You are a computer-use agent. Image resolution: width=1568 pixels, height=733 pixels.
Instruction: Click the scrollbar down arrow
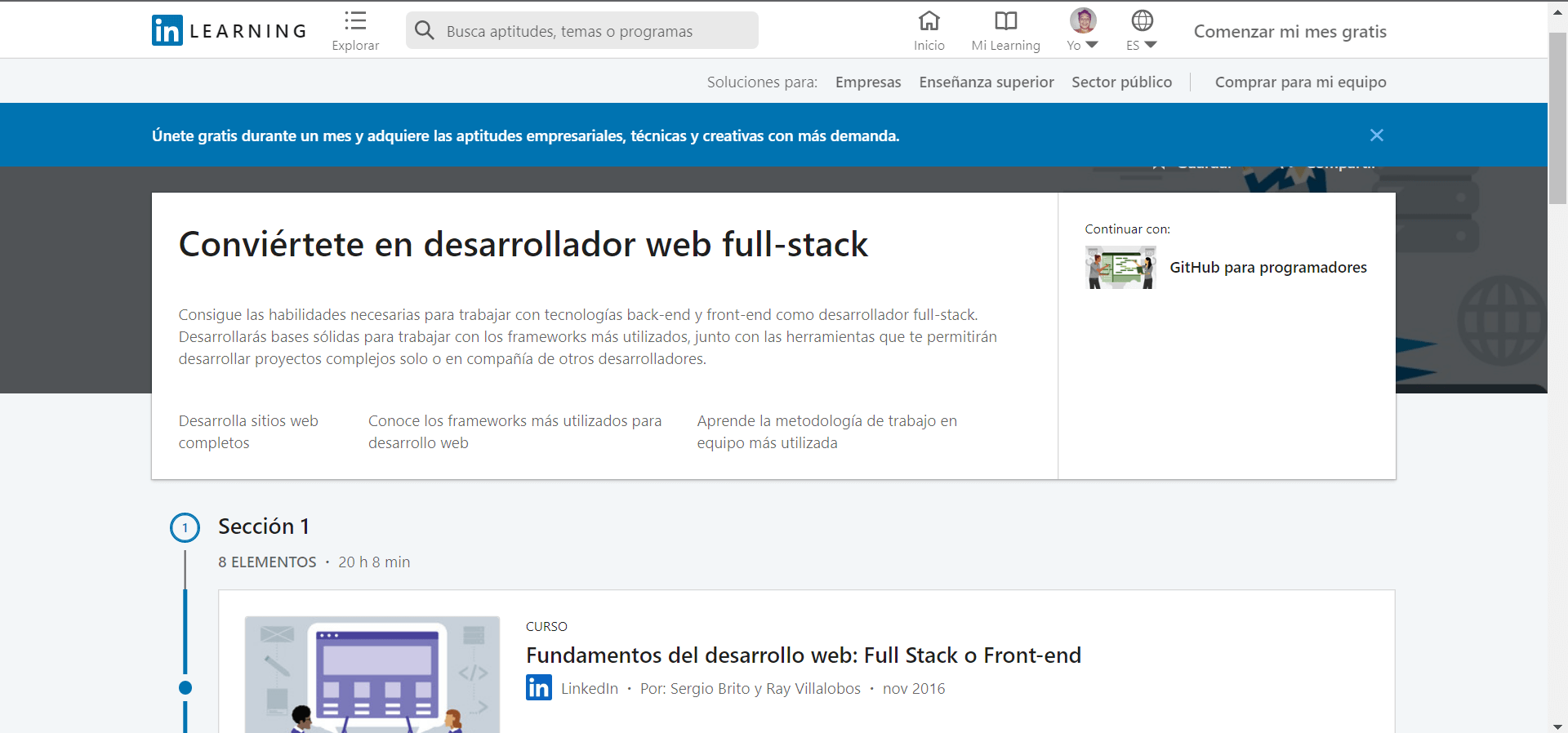pos(1557,726)
